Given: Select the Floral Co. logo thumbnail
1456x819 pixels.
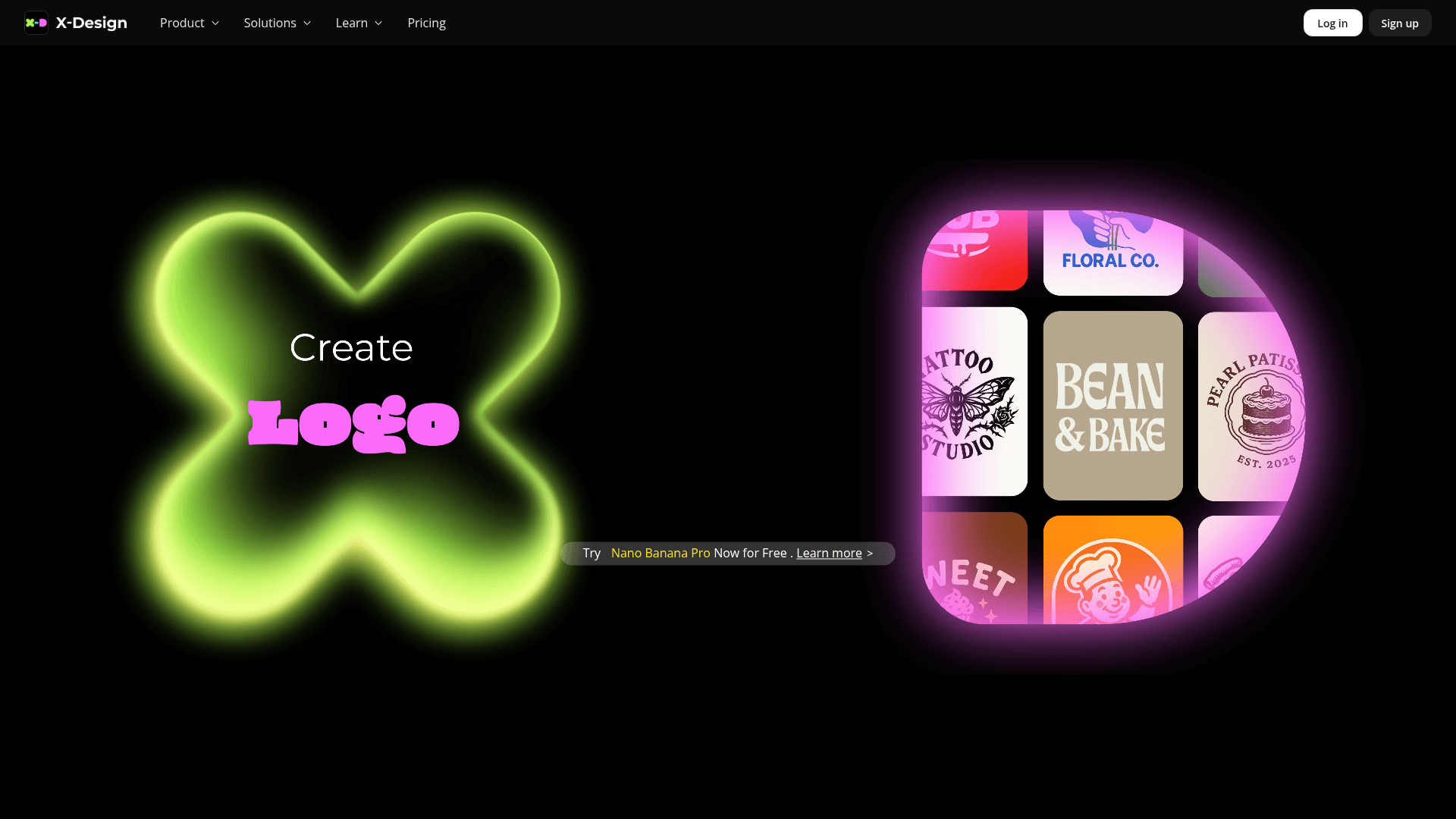Looking at the screenshot, I should (1112, 253).
